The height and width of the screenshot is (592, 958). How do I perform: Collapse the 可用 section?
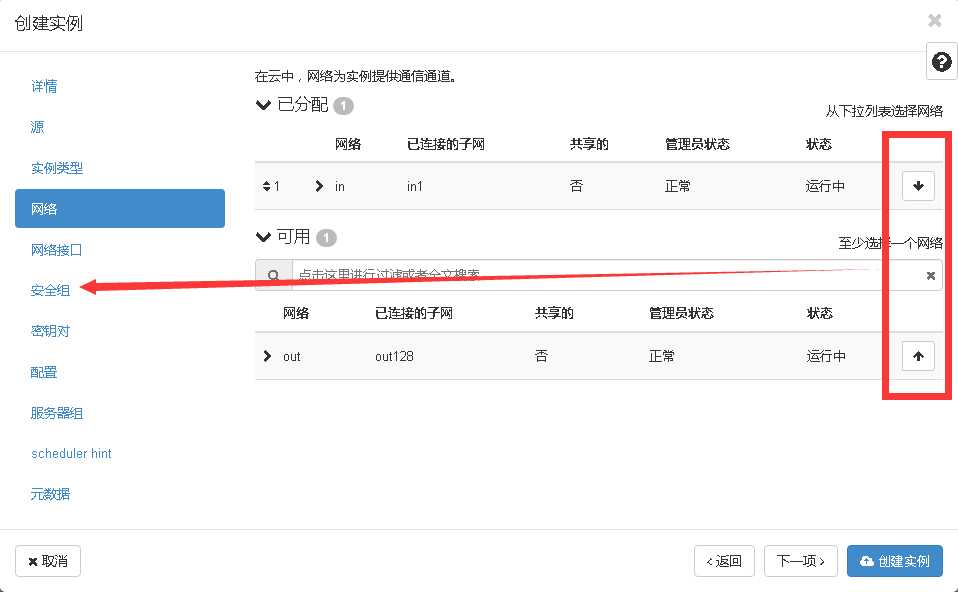pos(263,237)
